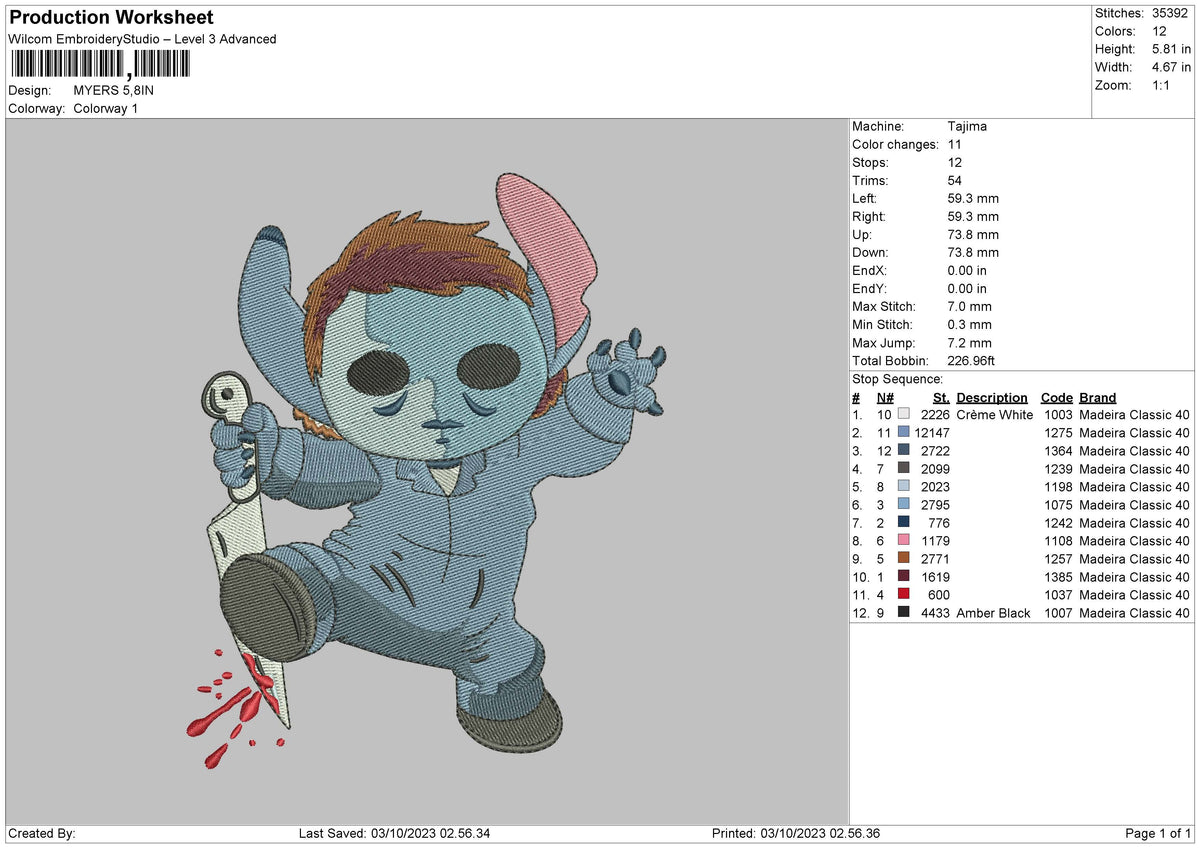The image size is (1200, 848).
Task: Click the Production Worksheet heading
Action: [x=111, y=18]
